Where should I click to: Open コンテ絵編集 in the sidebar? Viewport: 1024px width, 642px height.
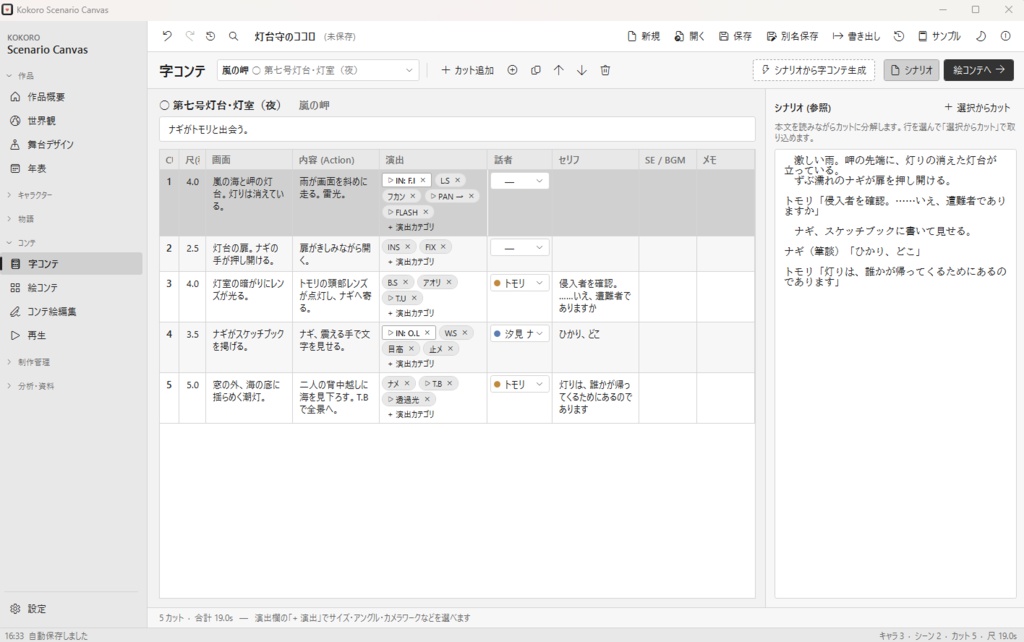[72, 312]
